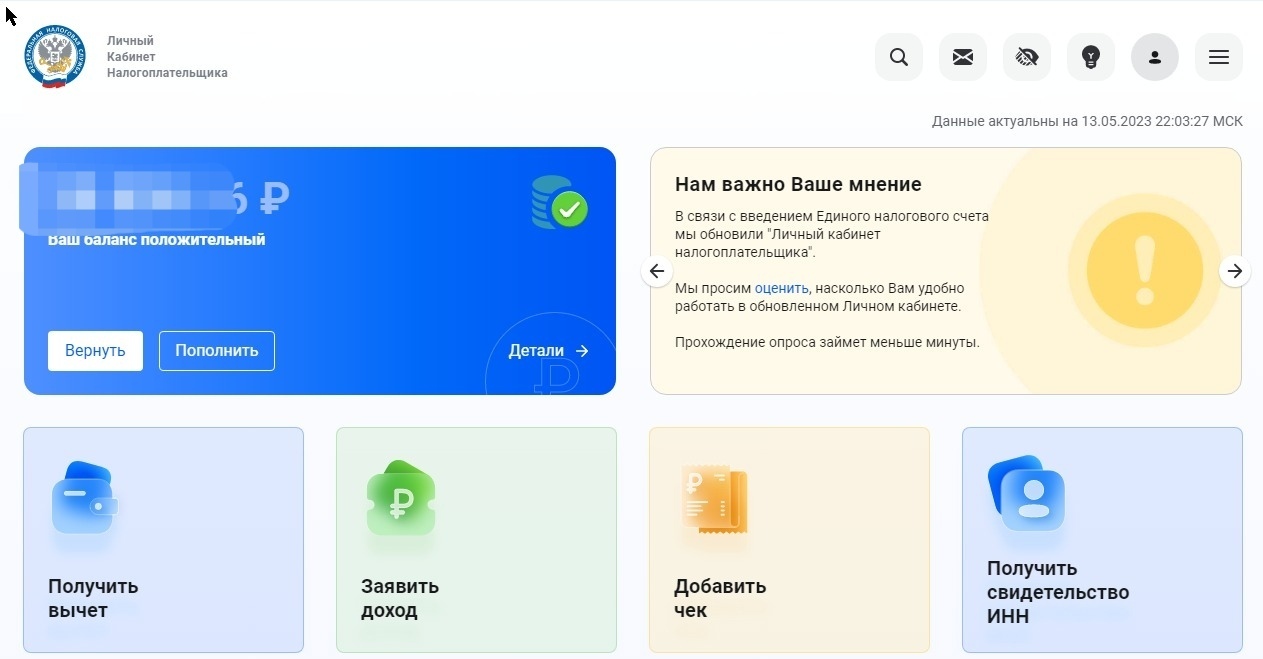
Task: Expand the hamburger menu
Action: [x=1218, y=57]
